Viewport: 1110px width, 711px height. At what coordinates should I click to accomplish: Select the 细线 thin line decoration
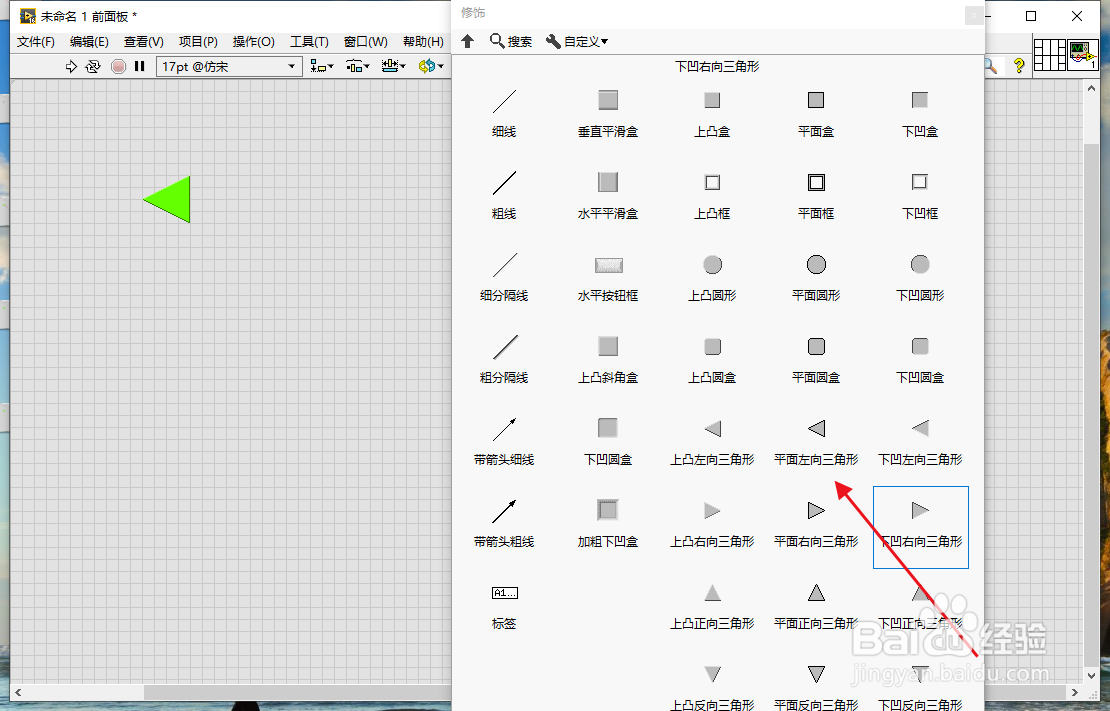tap(504, 112)
